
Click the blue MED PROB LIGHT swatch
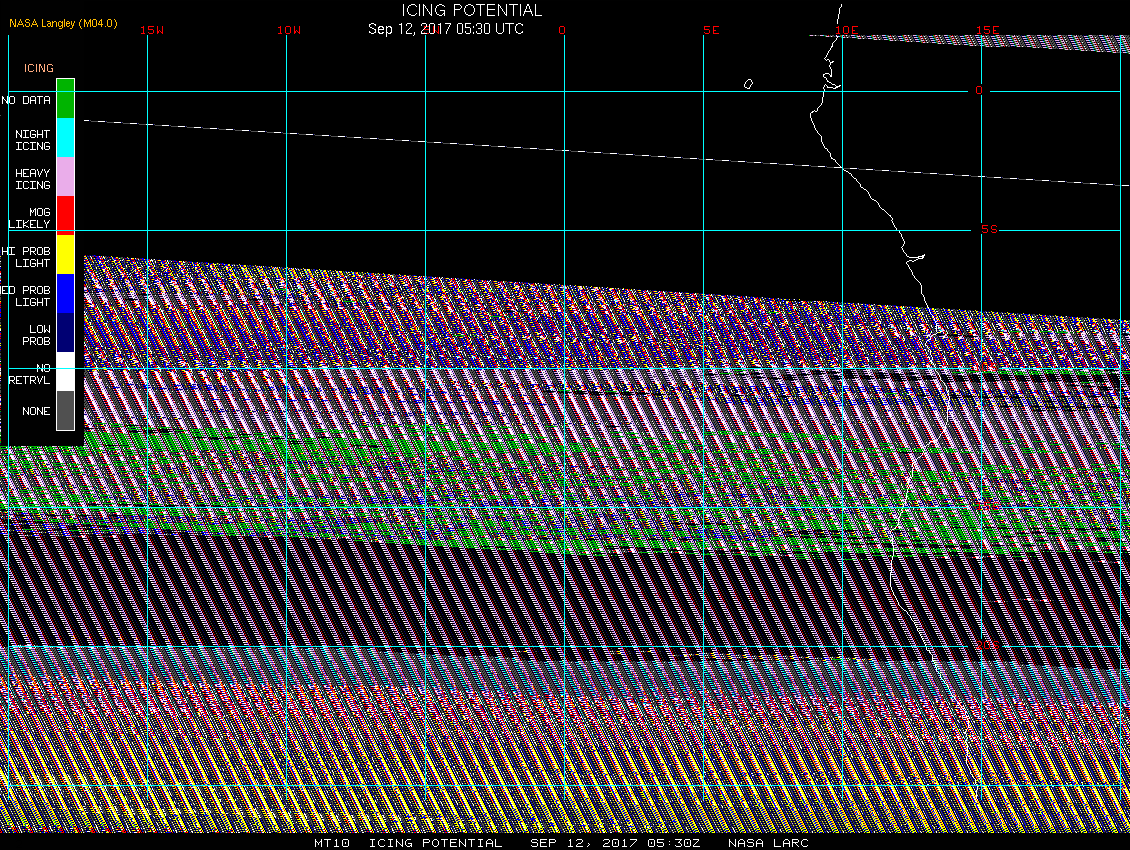click(x=66, y=293)
